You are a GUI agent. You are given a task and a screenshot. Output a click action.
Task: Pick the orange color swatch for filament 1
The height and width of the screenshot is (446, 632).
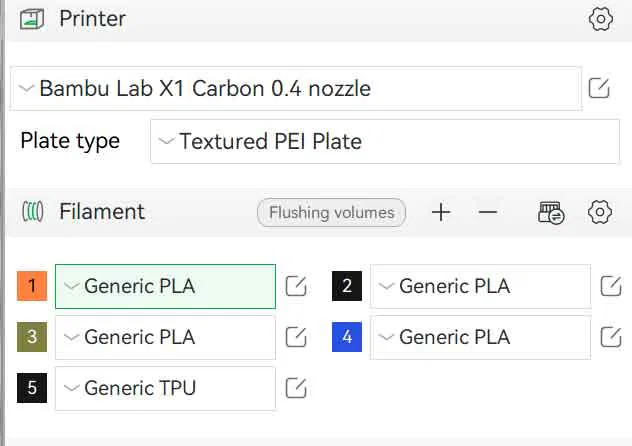(32, 287)
